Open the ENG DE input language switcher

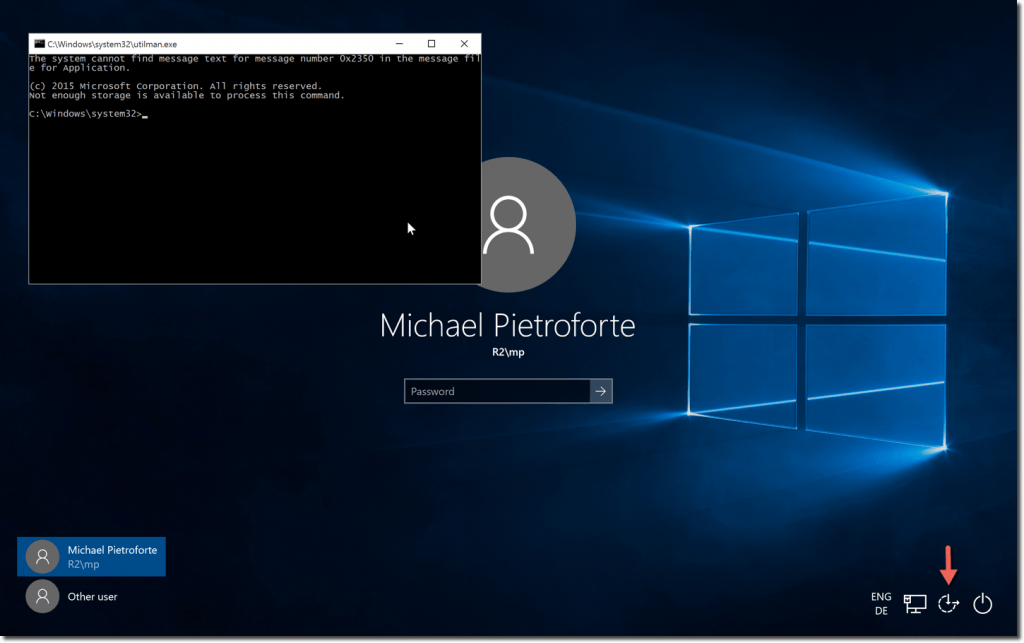click(881, 603)
